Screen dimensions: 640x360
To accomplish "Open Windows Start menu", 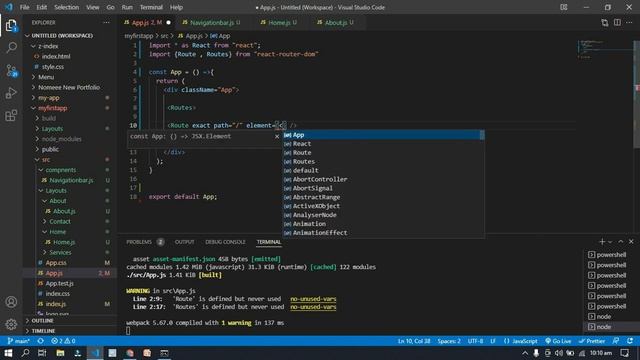I will (8, 353).
